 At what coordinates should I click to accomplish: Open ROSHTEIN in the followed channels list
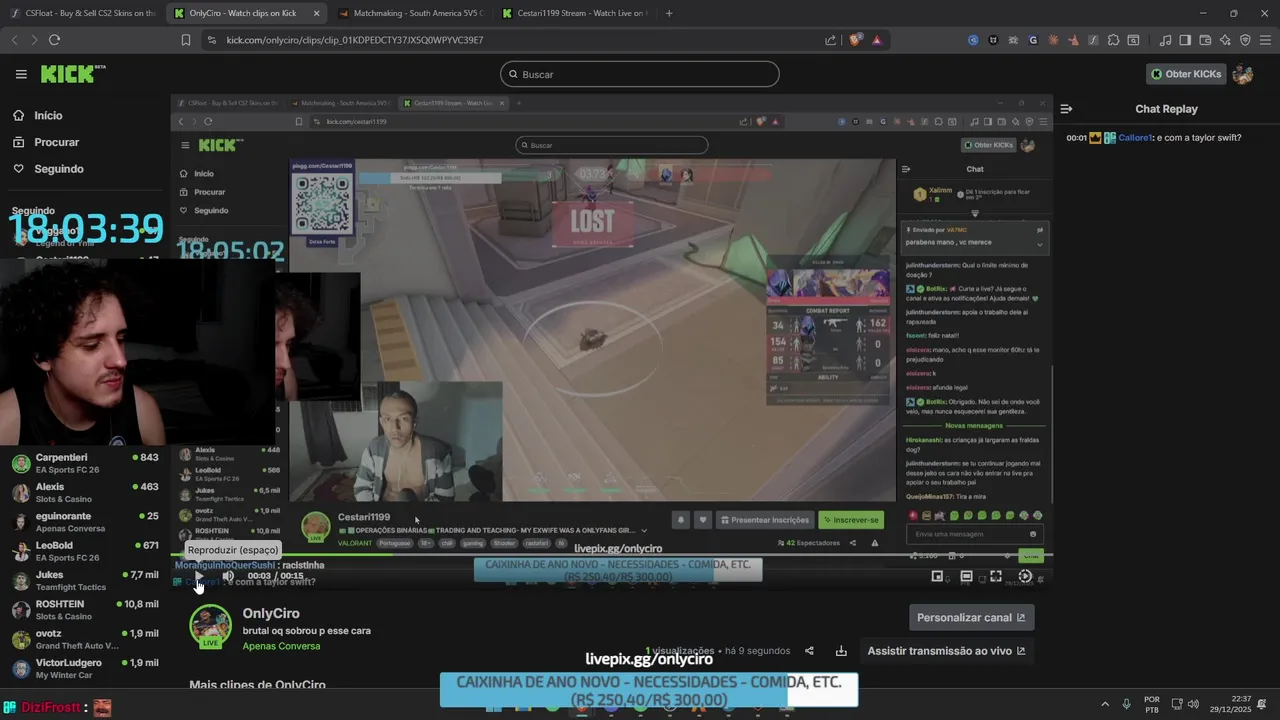pyautogui.click(x=85, y=610)
